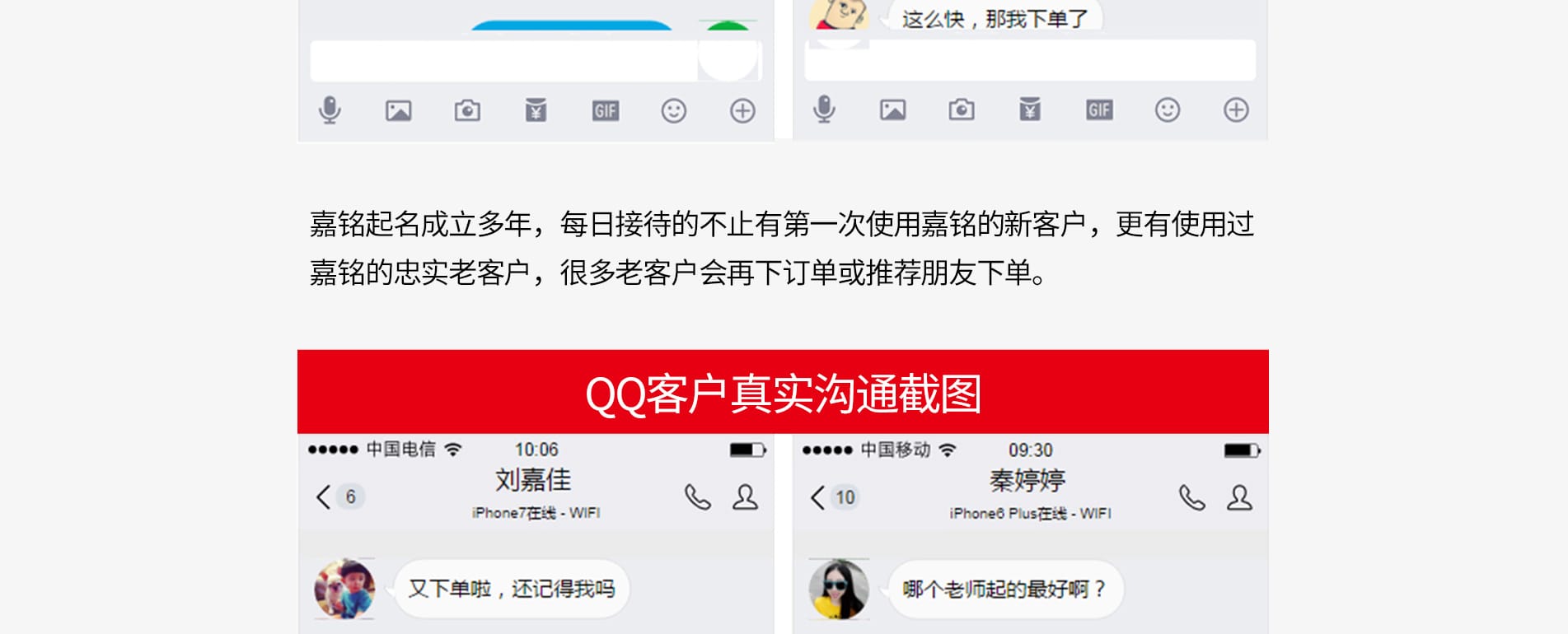This screenshot has height=634, width=1568.
Task: Tap the camera icon in right chat toolbar
Action: coord(962,110)
